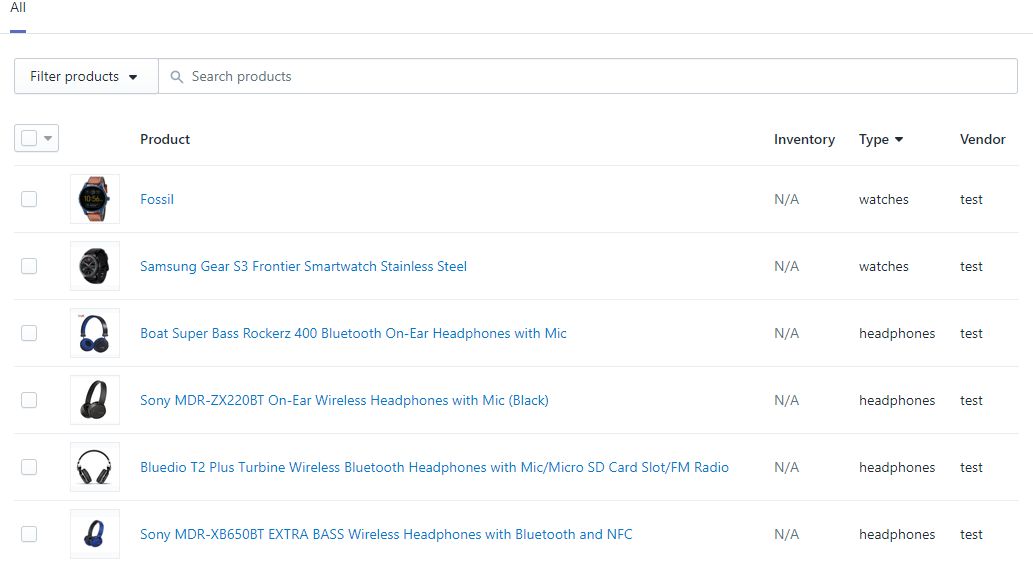This screenshot has height=587, width=1033.
Task: Click headphones type in Sony MDR-ZX220BT row
Action: pos(897,401)
